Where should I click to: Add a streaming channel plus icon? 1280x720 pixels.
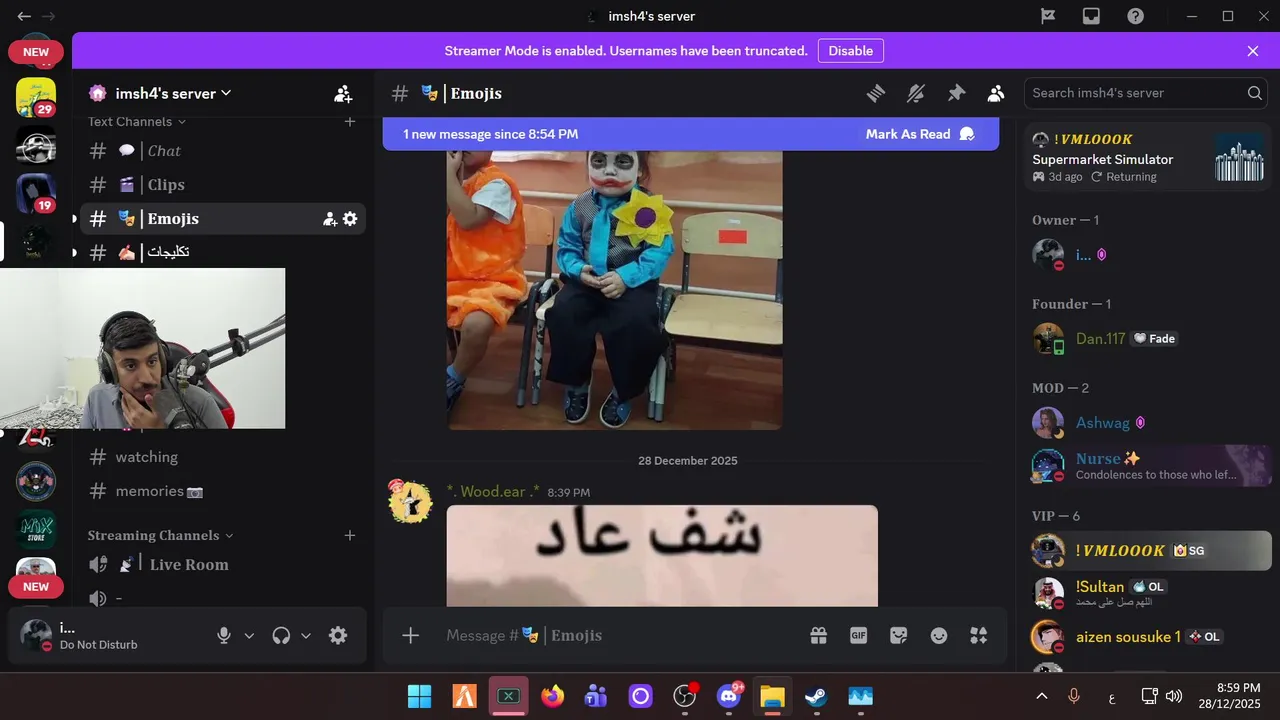(350, 536)
